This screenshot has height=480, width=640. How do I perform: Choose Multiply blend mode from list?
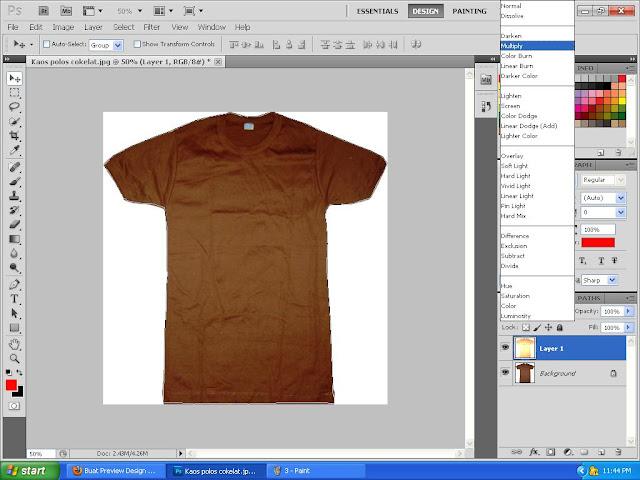513,46
